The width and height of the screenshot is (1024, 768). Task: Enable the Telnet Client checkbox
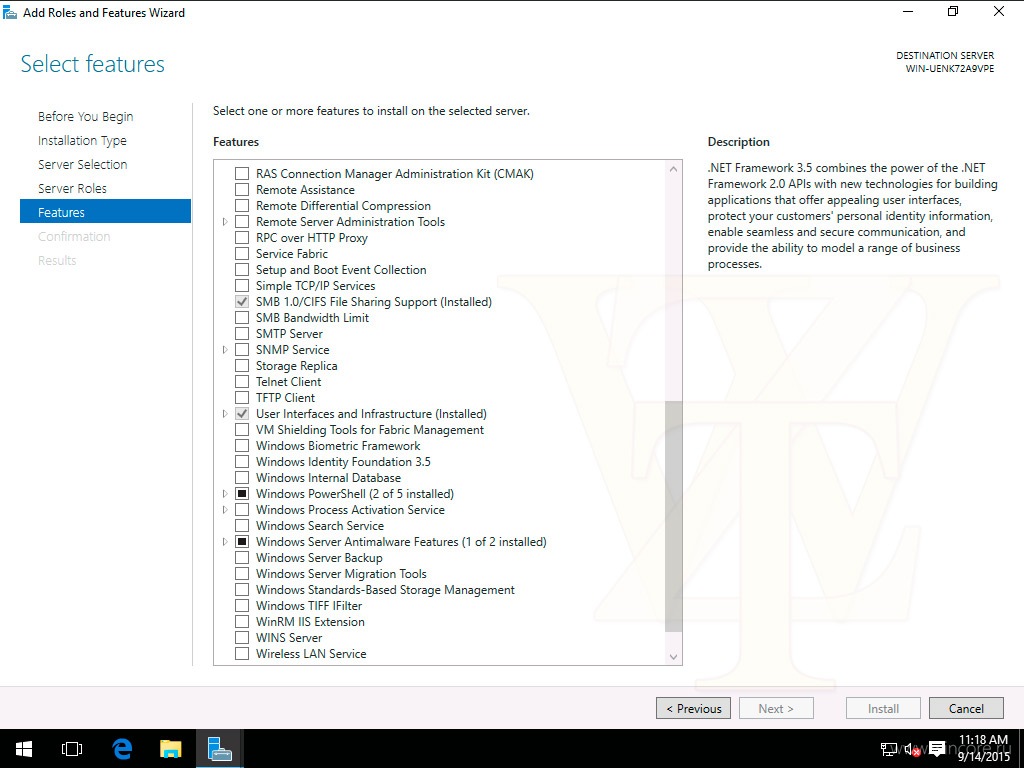pos(242,382)
